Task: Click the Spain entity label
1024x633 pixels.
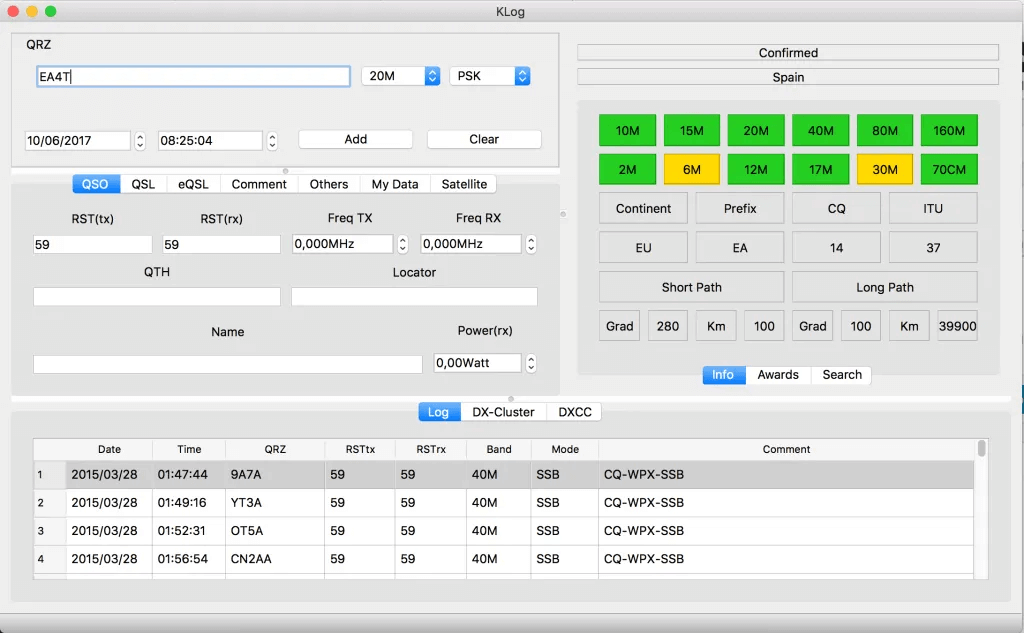Action: [788, 77]
